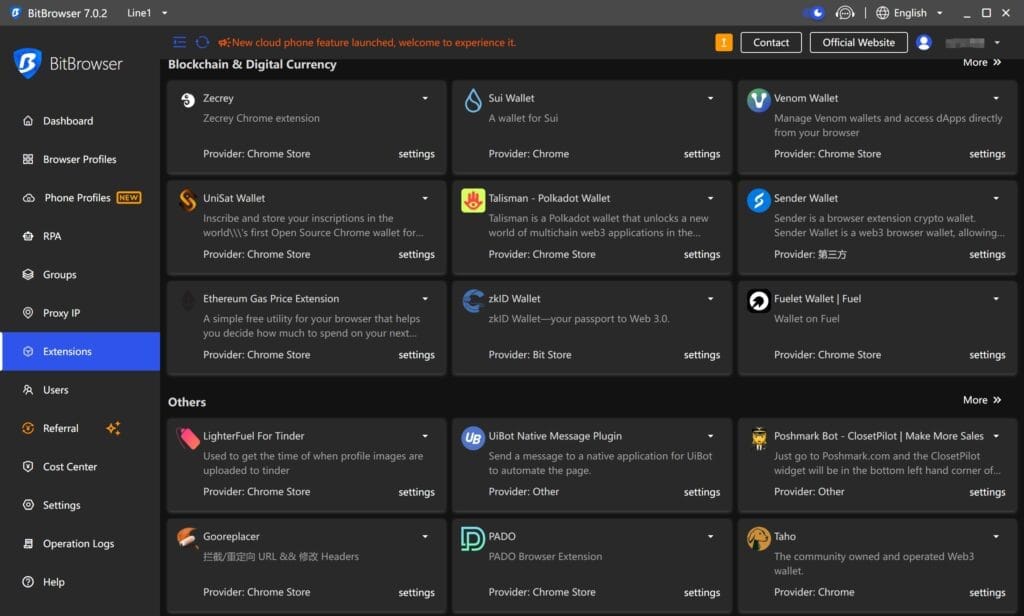Image resolution: width=1024 pixels, height=616 pixels.
Task: Expand the UniSat Wallet dropdown arrow
Action: point(425,198)
